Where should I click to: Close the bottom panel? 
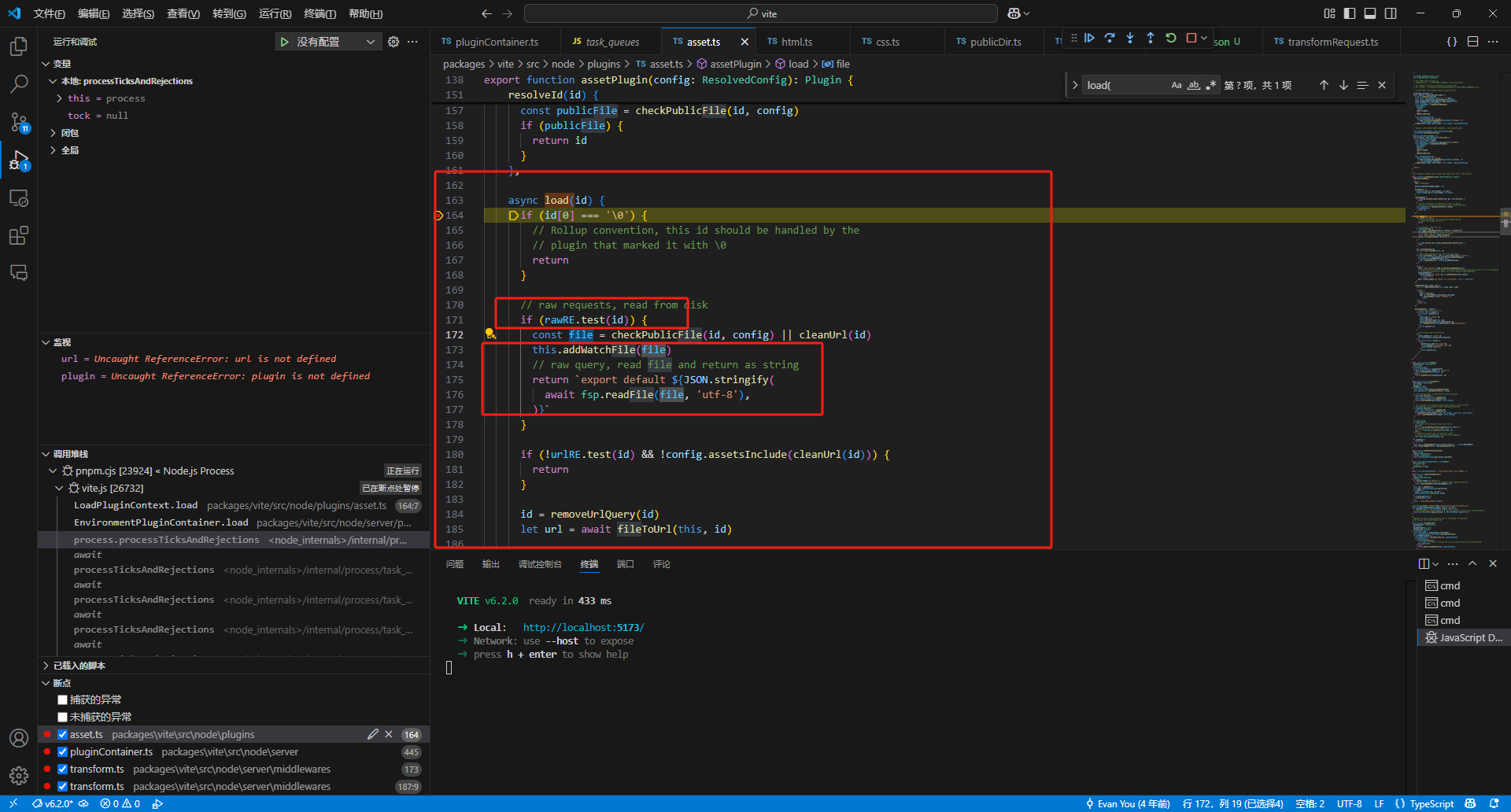click(1493, 563)
